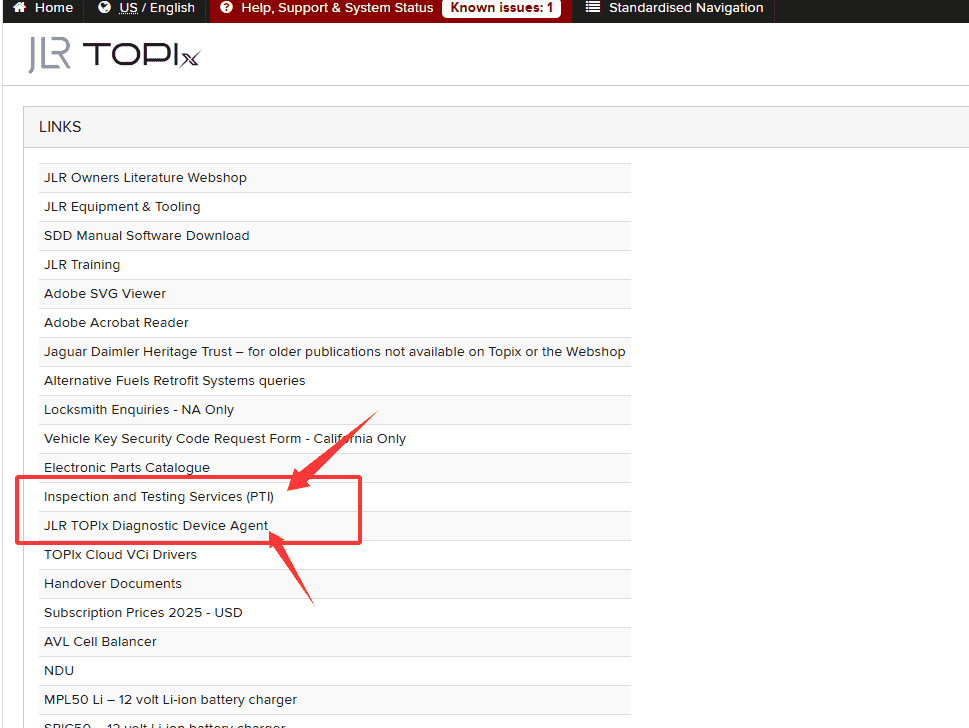Open the Adobe Acrobat Reader link
969x728 pixels.
tap(116, 323)
